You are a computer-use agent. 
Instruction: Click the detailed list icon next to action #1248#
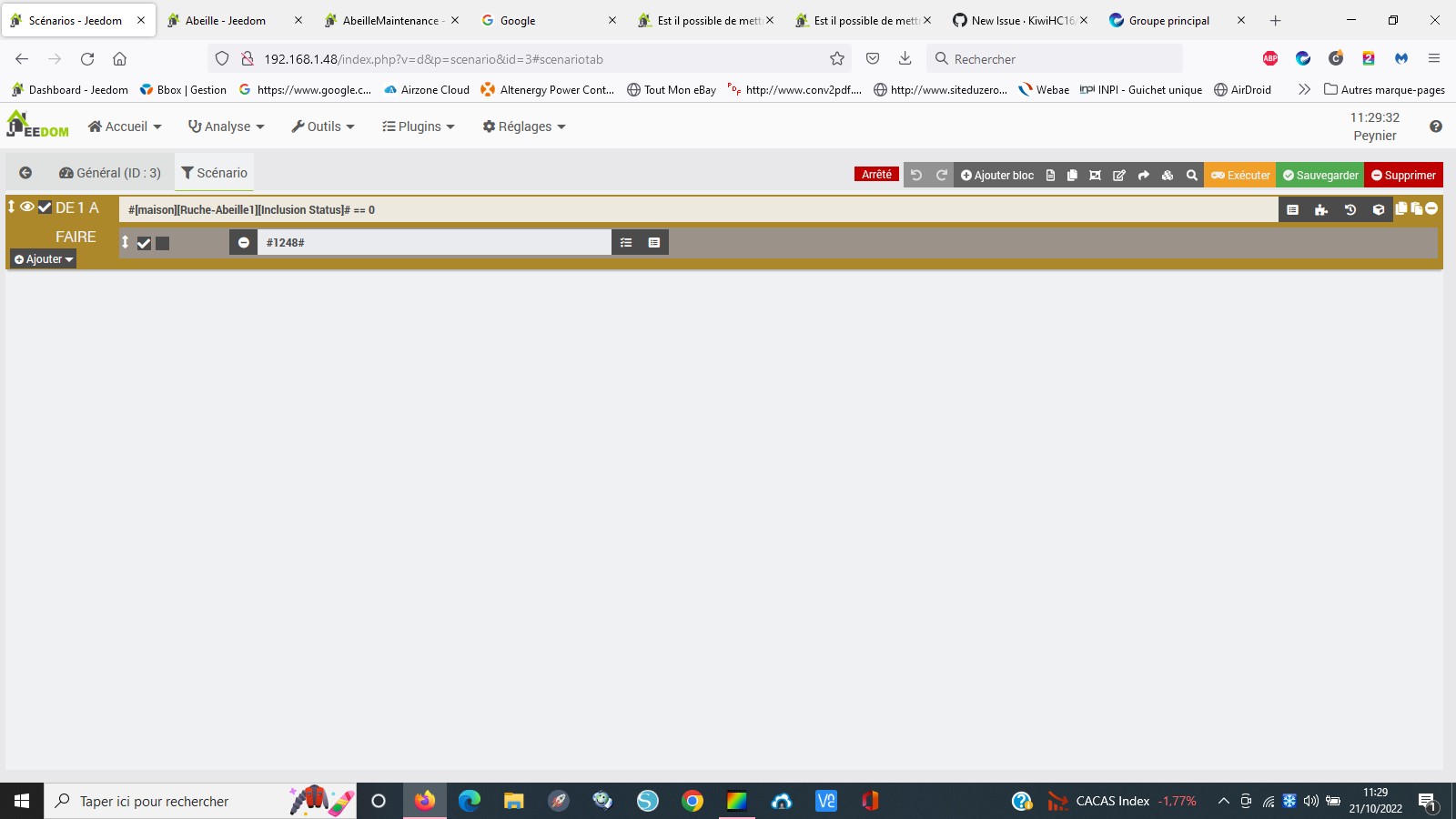[x=652, y=242]
